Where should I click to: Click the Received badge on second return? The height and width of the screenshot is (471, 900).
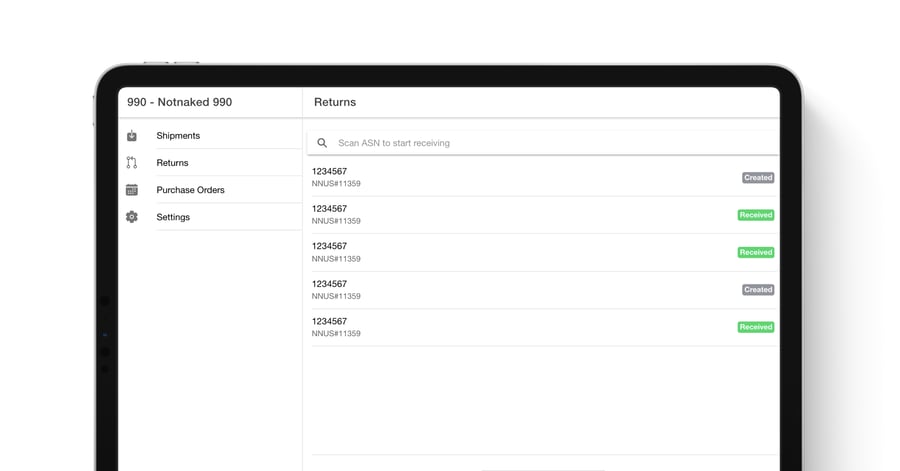click(x=756, y=215)
